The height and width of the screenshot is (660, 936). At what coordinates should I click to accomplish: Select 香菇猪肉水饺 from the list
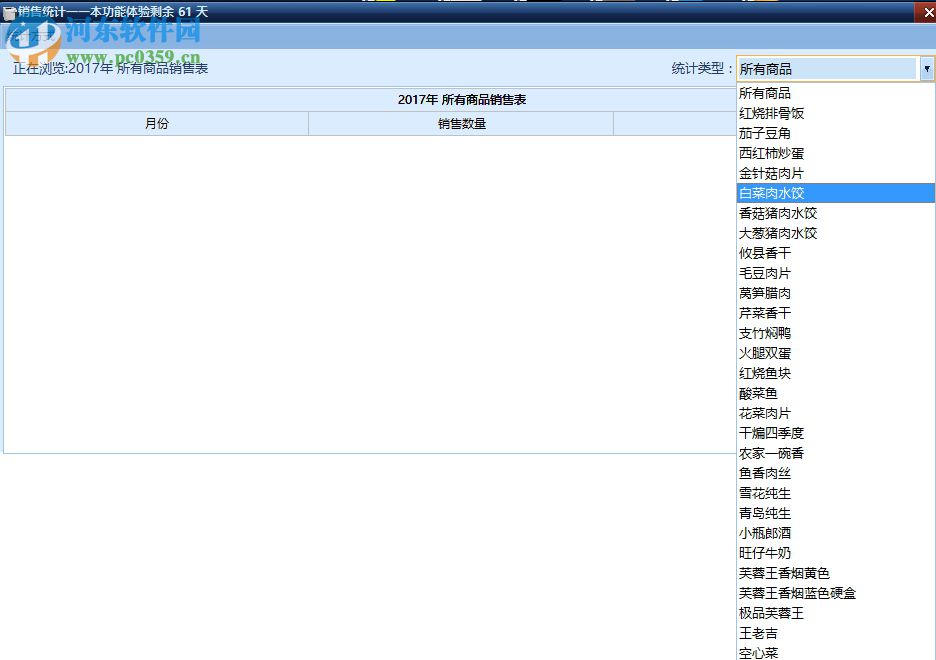pos(836,213)
